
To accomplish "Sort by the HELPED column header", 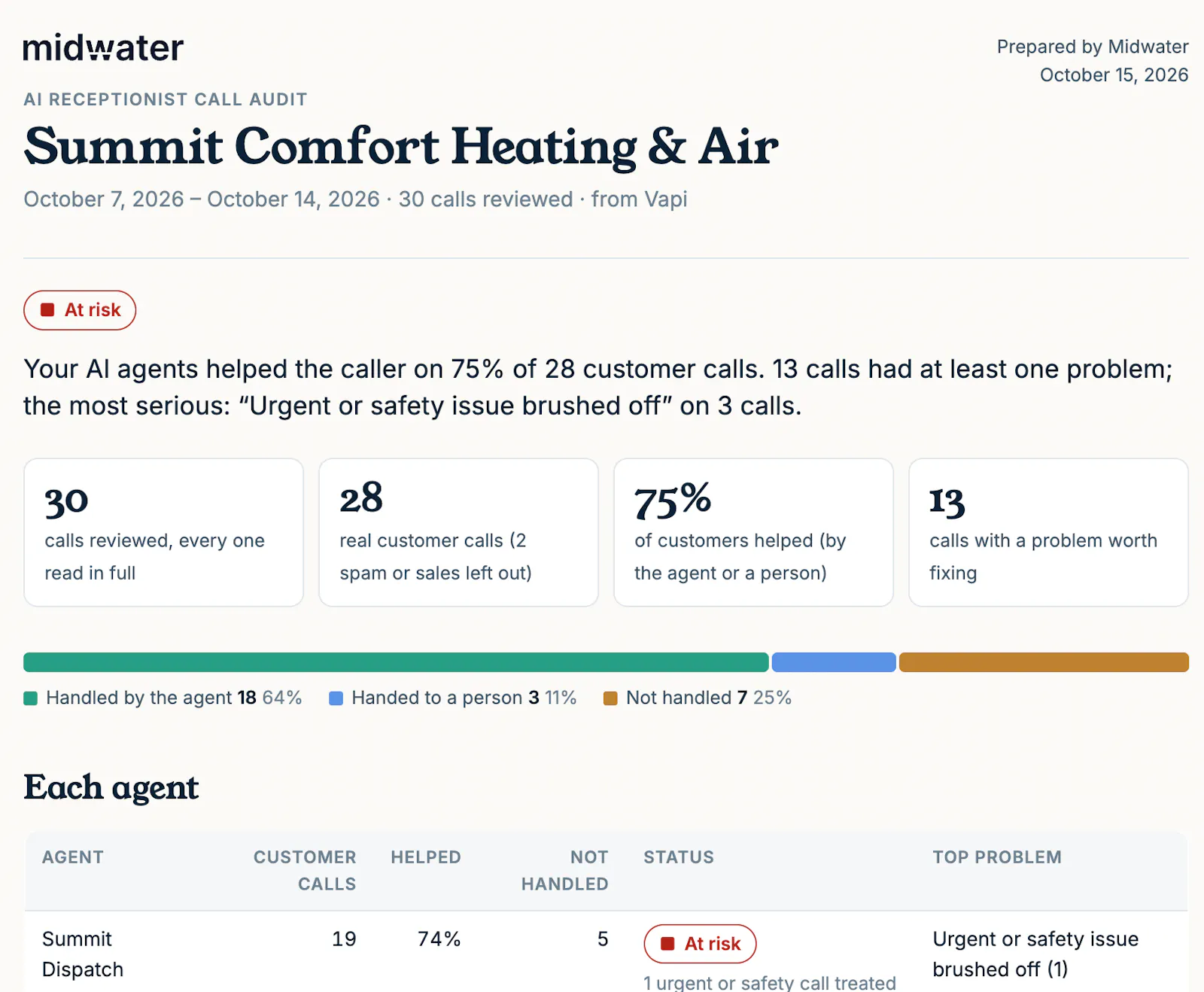I will pyautogui.click(x=426, y=857).
